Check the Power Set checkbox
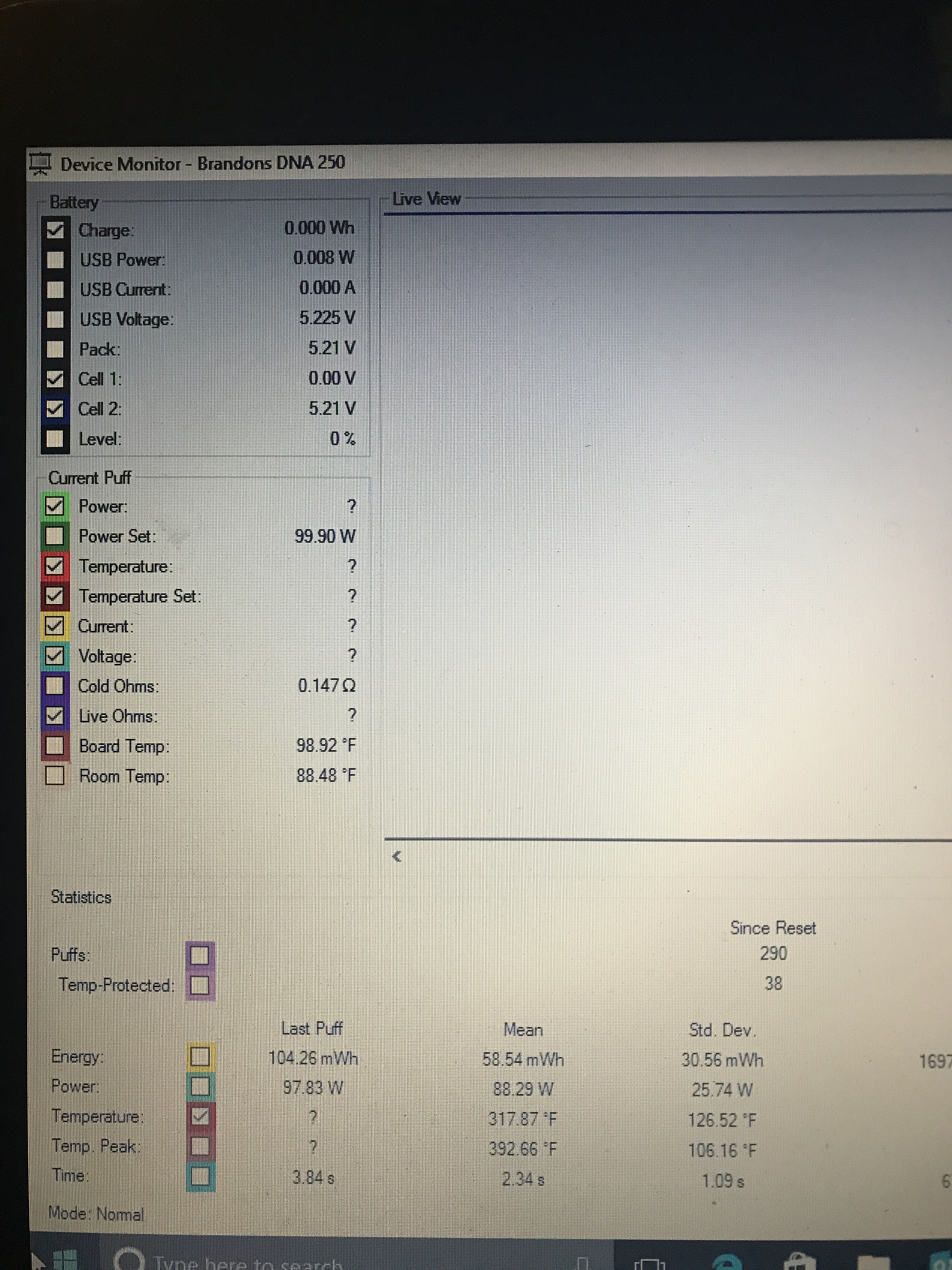This screenshot has height=1270, width=952. coord(54,536)
